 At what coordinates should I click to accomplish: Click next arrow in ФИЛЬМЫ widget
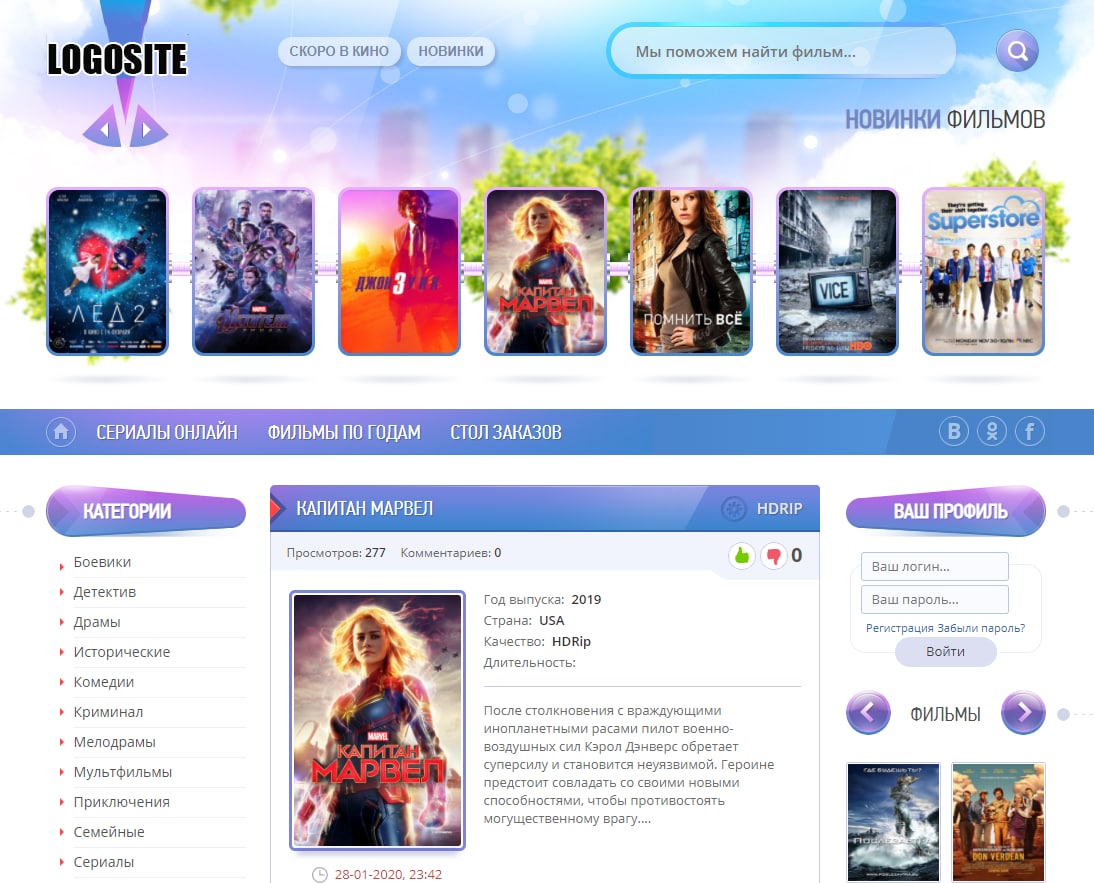click(x=1023, y=712)
